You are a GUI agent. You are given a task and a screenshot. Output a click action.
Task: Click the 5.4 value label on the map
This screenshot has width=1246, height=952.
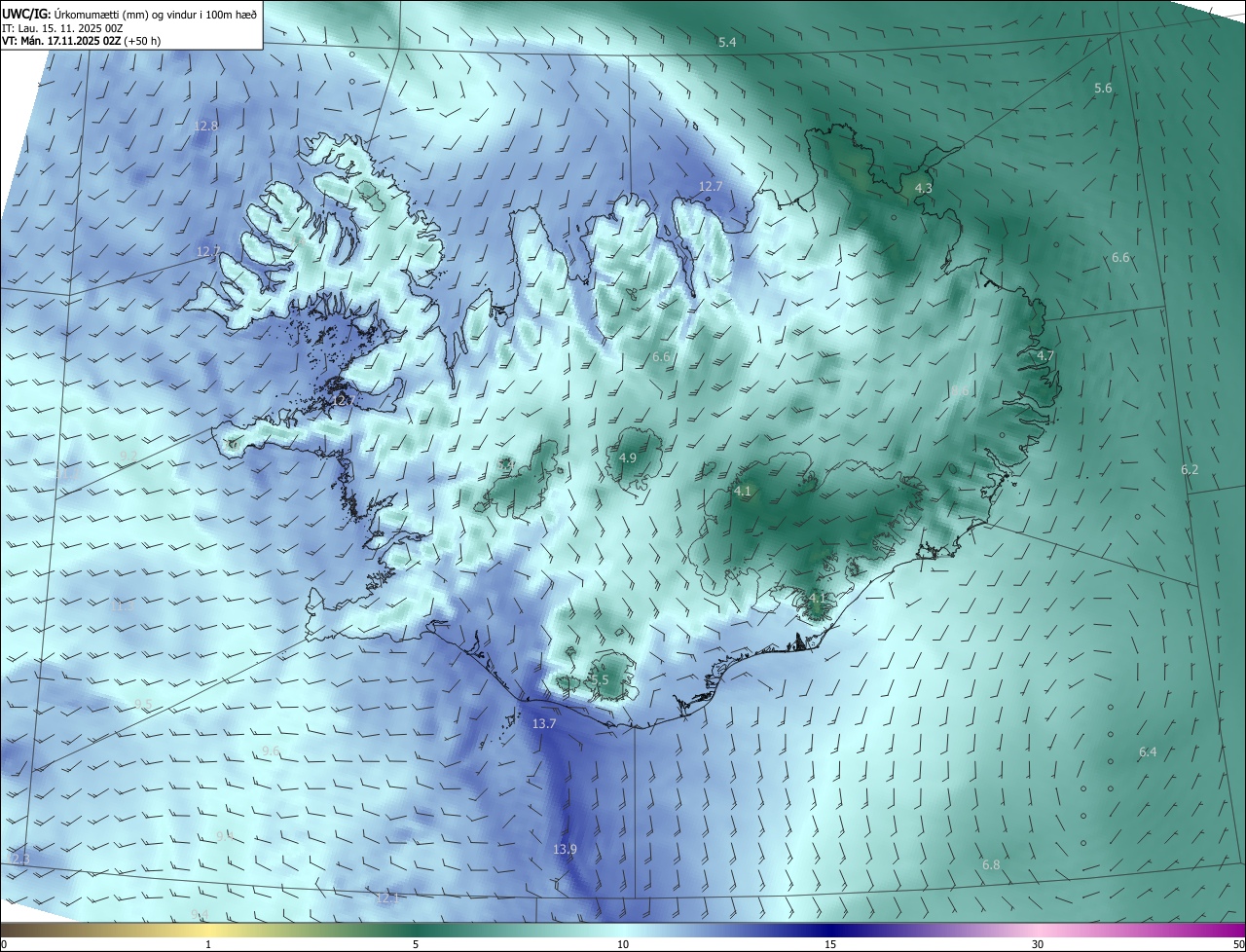[x=727, y=42]
